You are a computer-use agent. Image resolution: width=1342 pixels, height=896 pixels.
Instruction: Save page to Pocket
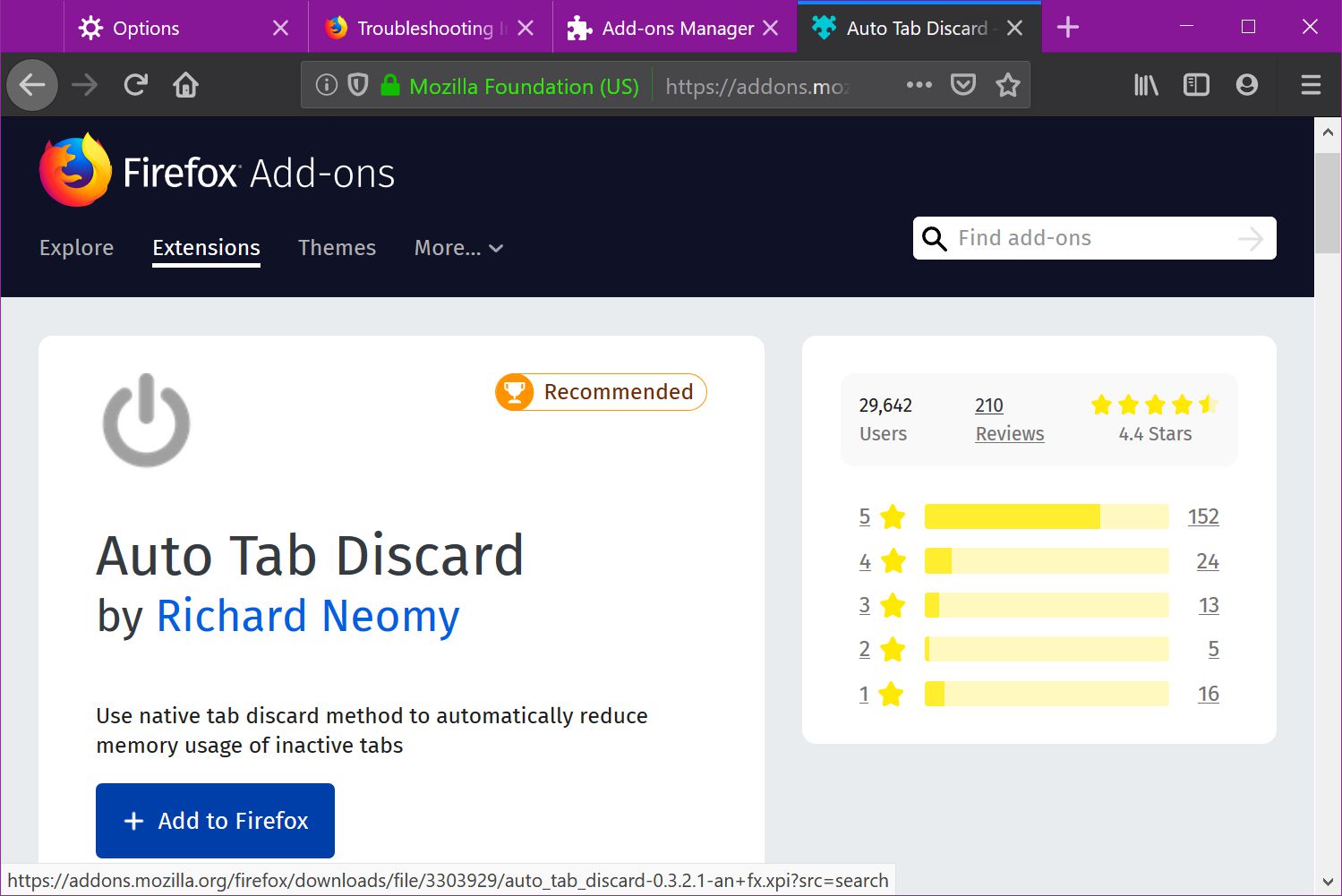[x=963, y=85]
